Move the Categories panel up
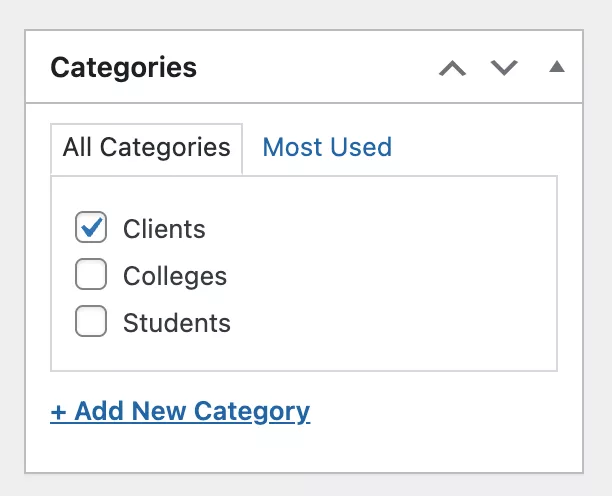Viewport: 612px width, 496px height. [x=452, y=68]
